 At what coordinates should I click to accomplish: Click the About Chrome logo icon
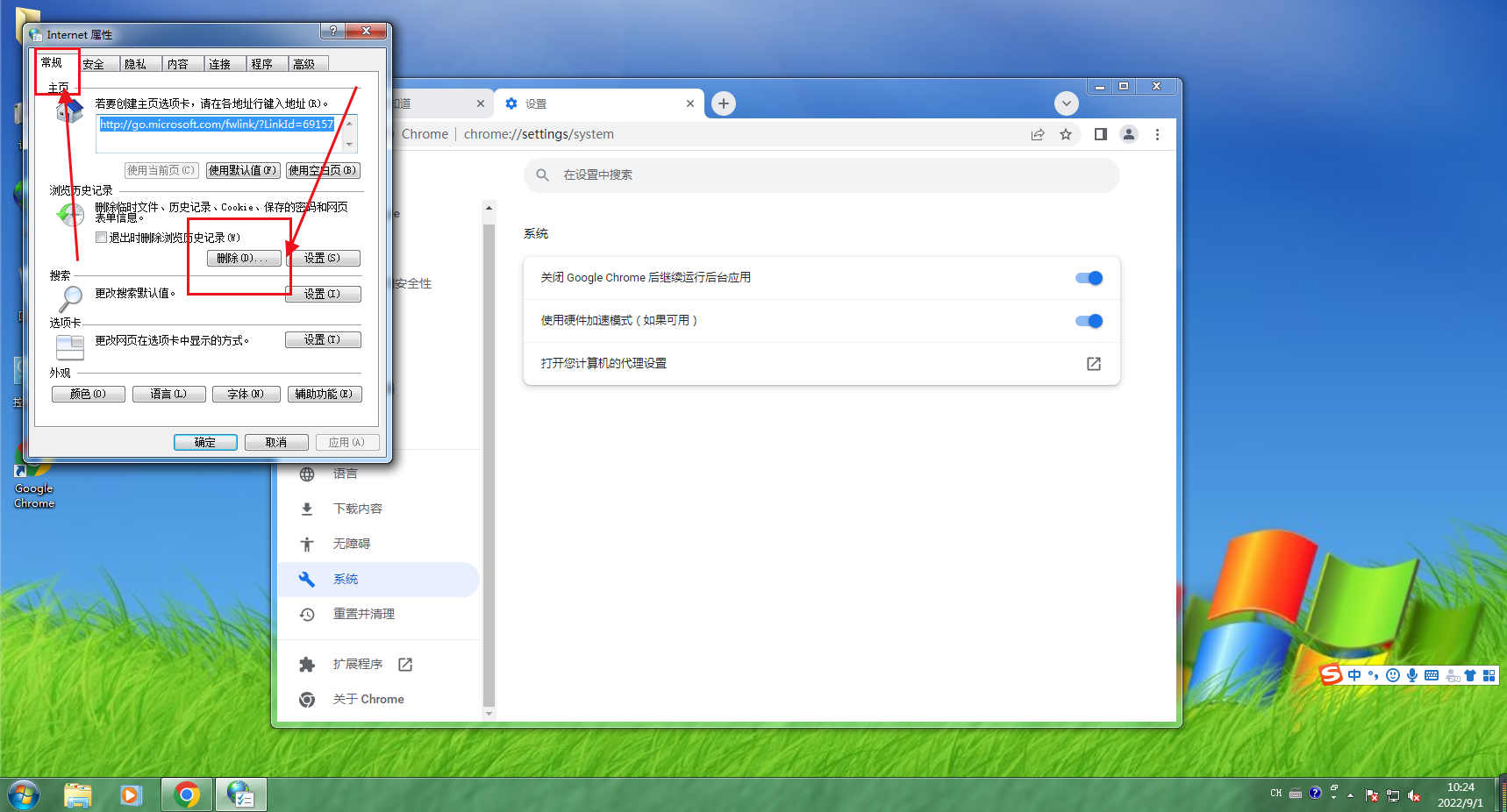(307, 700)
